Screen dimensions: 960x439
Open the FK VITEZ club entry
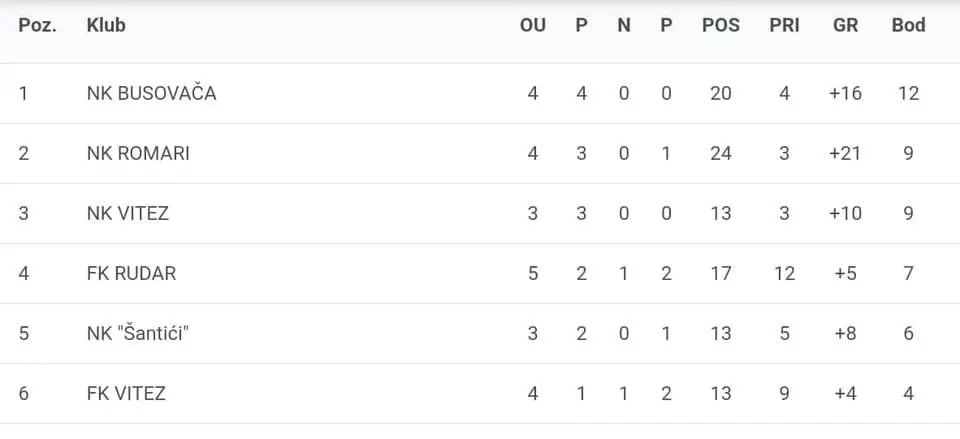tap(126, 393)
